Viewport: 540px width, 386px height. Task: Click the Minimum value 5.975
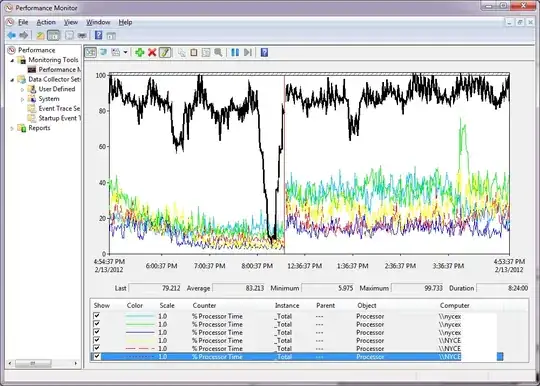point(328,288)
